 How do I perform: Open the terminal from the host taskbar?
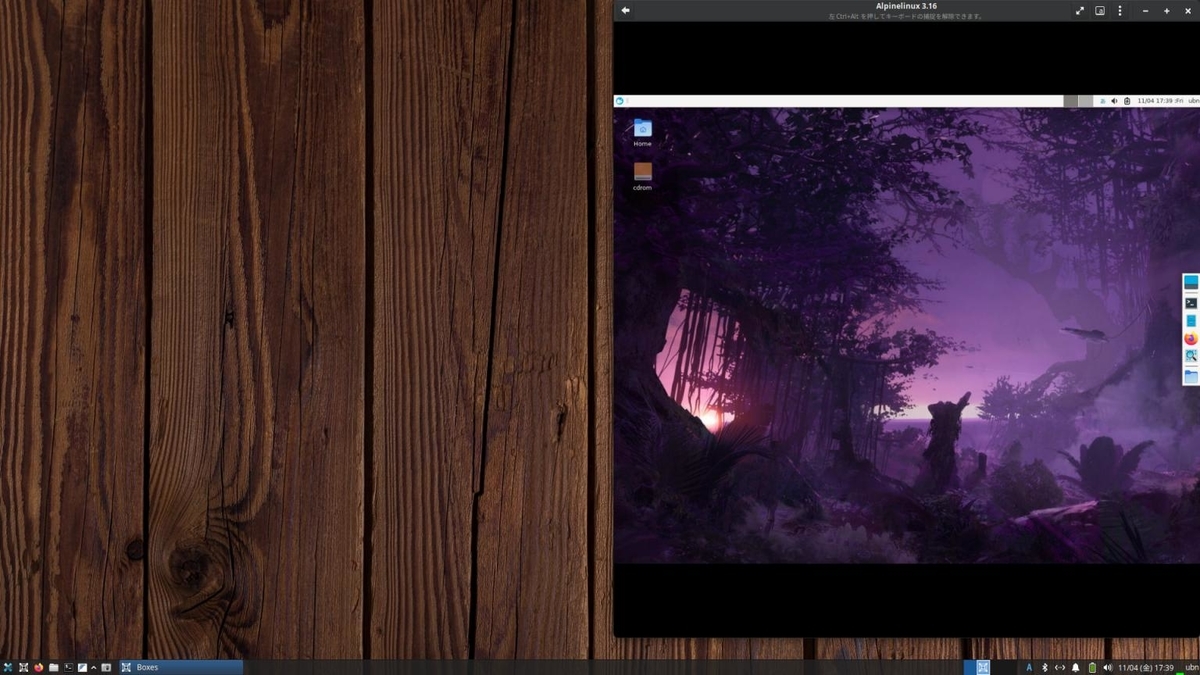[x=69, y=667]
